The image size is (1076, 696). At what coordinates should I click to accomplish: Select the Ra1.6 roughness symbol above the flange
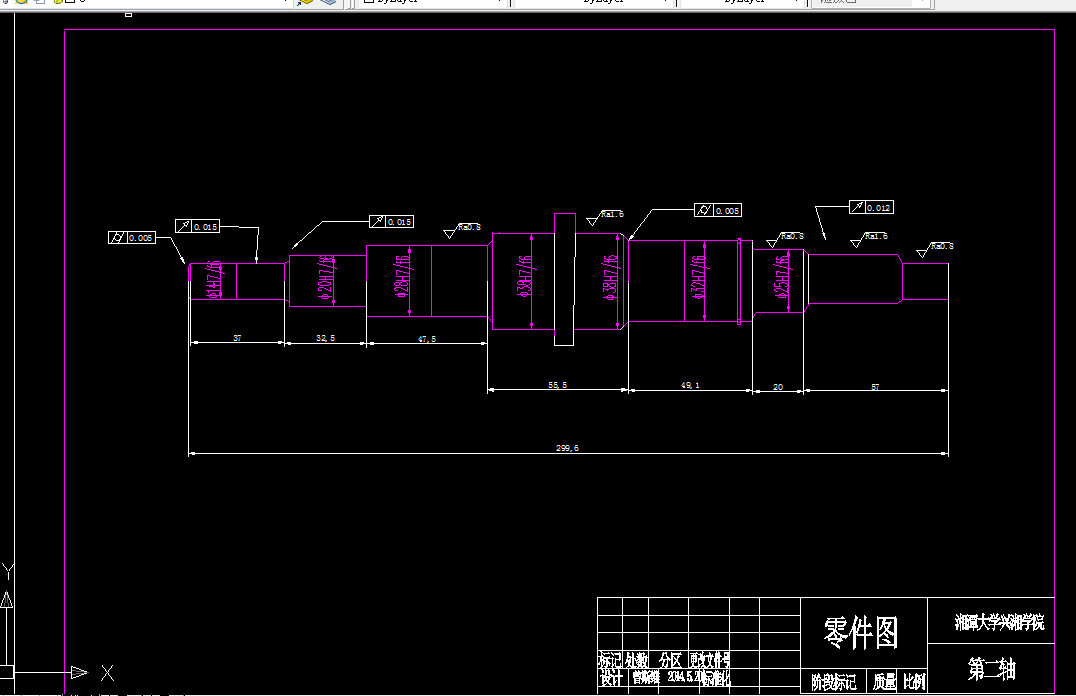pyautogui.click(x=605, y=218)
